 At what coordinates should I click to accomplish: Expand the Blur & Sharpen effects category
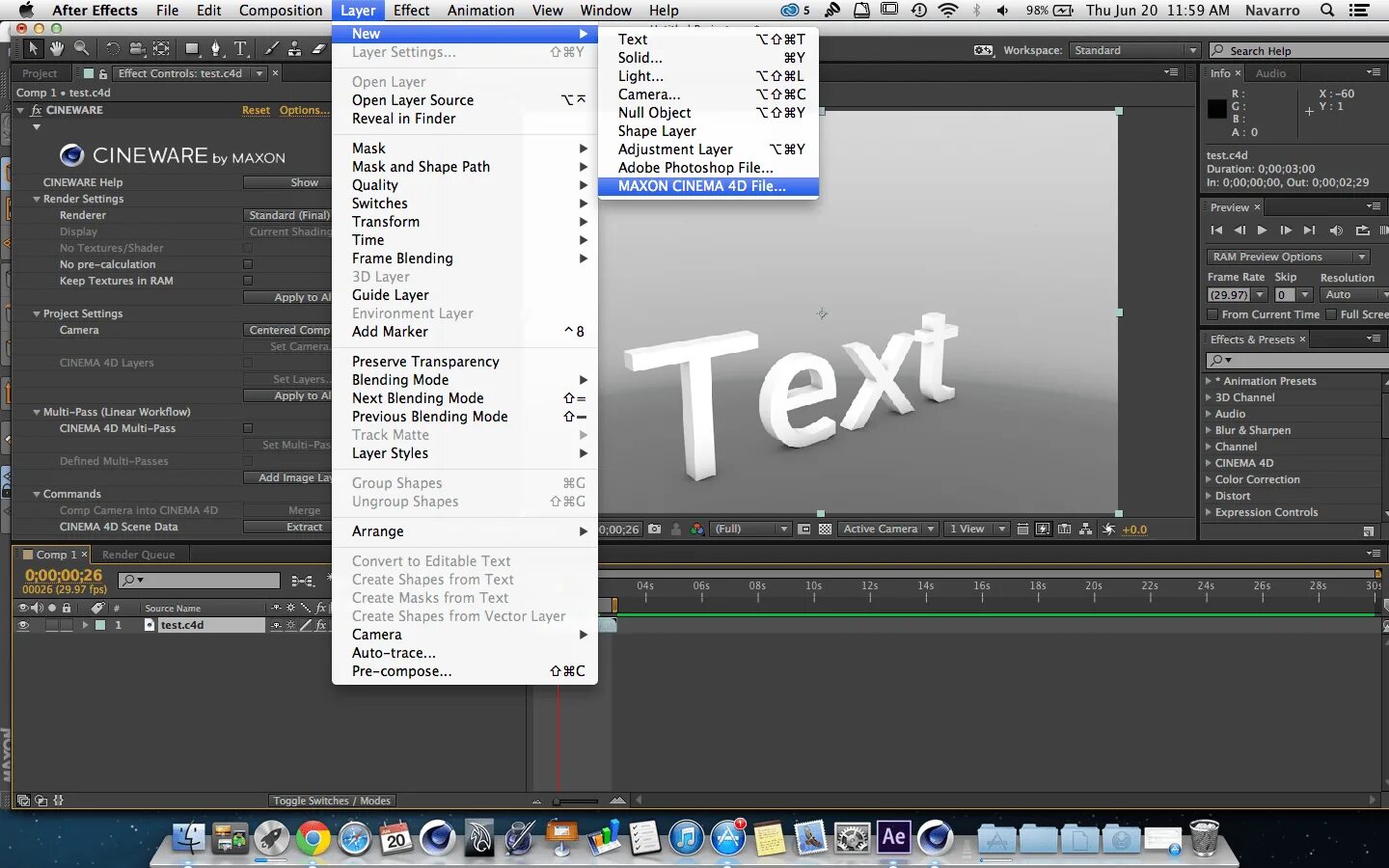(x=1209, y=430)
